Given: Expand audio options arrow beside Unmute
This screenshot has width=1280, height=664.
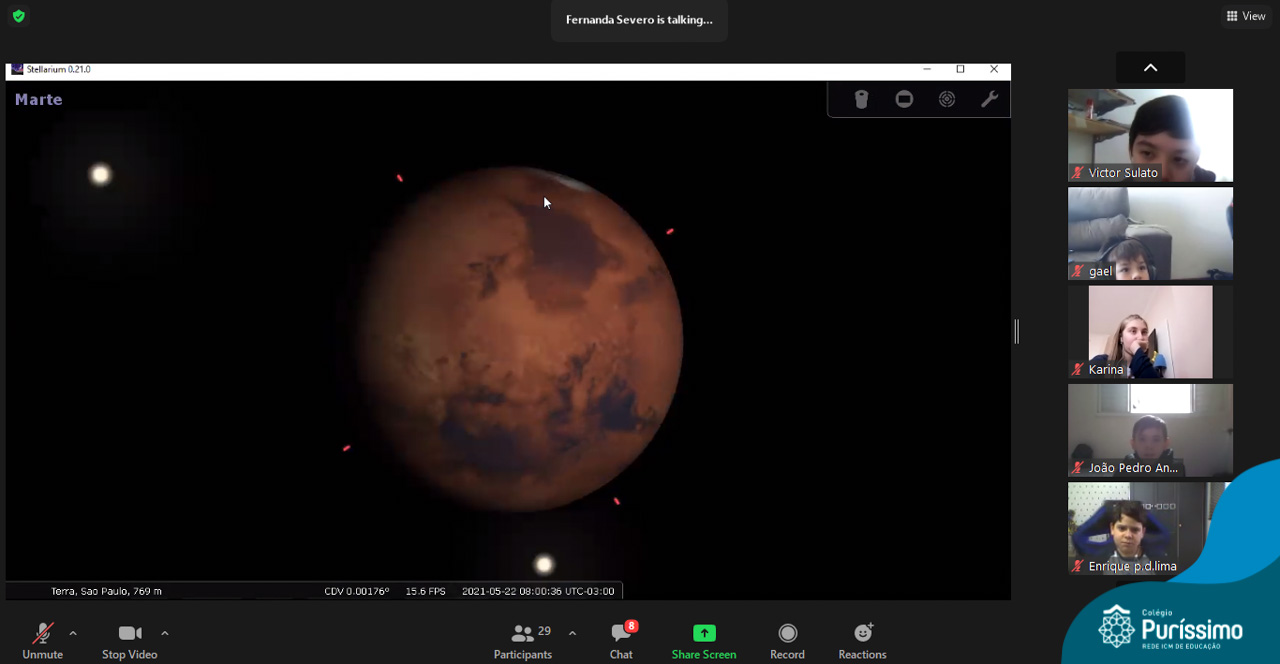Looking at the screenshot, I should 73,633.
